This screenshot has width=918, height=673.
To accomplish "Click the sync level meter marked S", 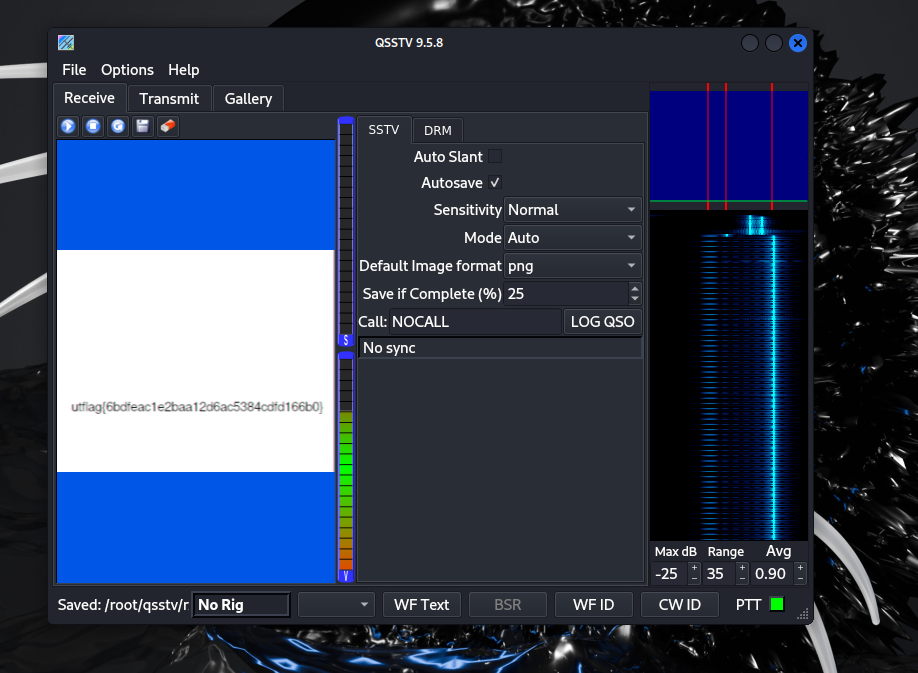I will pyautogui.click(x=345, y=231).
